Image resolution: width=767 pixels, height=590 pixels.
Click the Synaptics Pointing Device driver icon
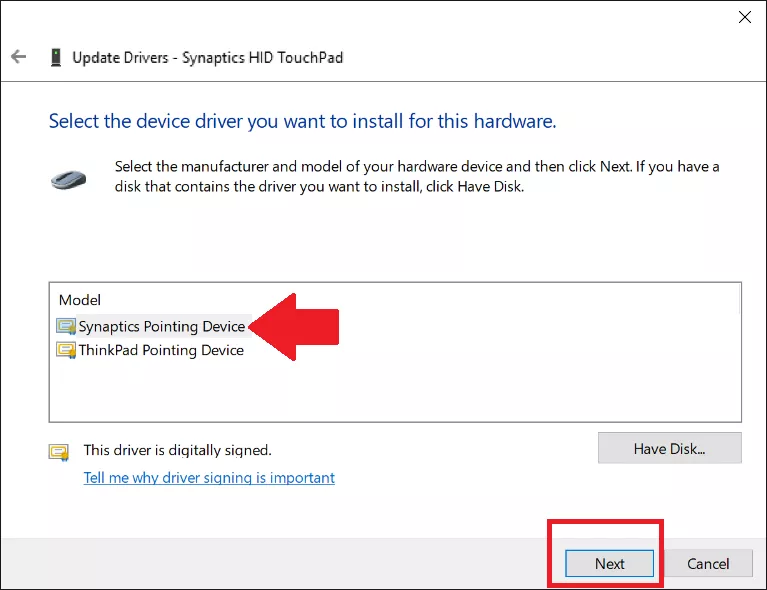(x=67, y=327)
